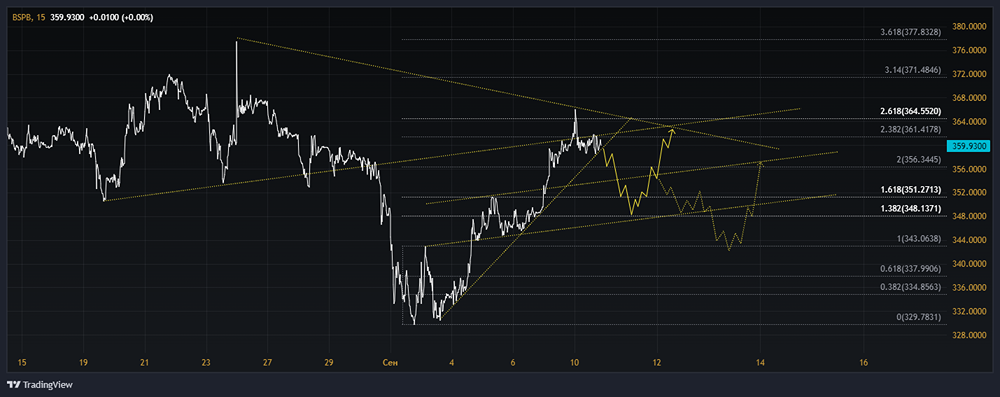Click date 16 on the time axis
Screen dimensions: 1000x397
tap(863, 363)
